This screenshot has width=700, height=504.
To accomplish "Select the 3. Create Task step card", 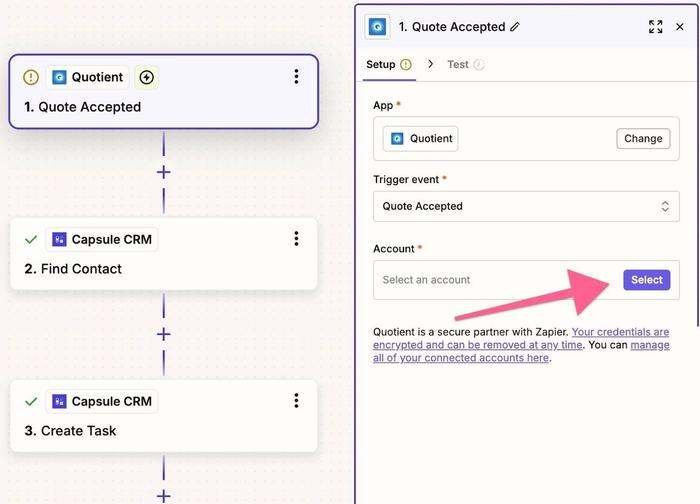I will click(164, 416).
